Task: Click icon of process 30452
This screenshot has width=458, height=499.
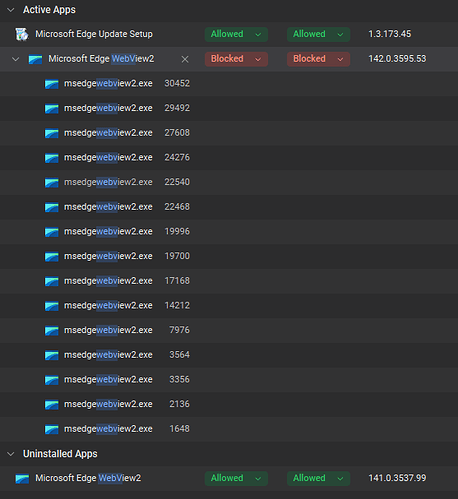Action: [x=52, y=84]
